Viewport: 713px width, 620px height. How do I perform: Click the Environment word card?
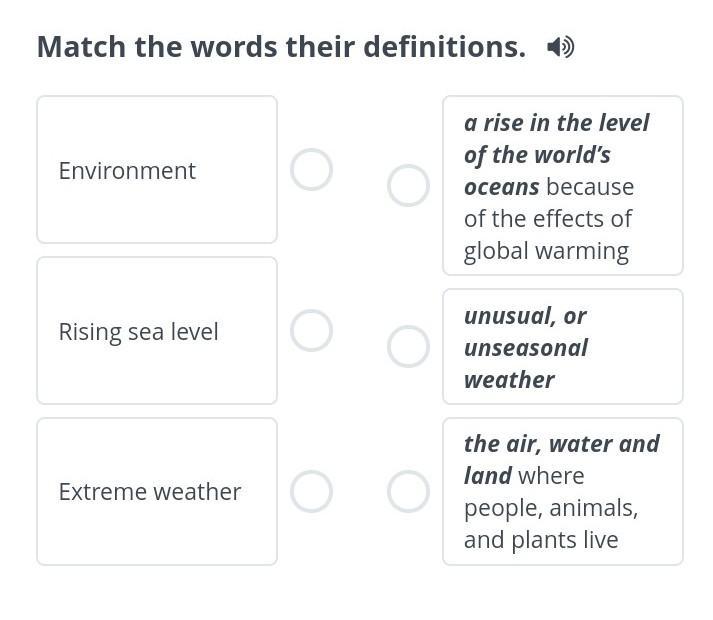[x=157, y=170]
